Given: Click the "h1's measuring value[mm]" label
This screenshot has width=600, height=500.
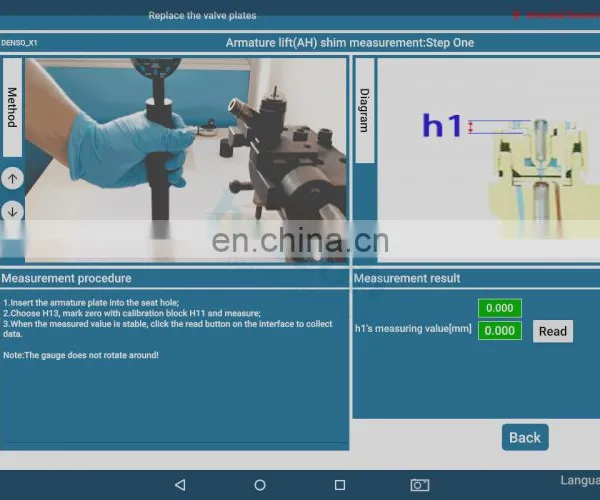Looking at the screenshot, I should [413, 329].
